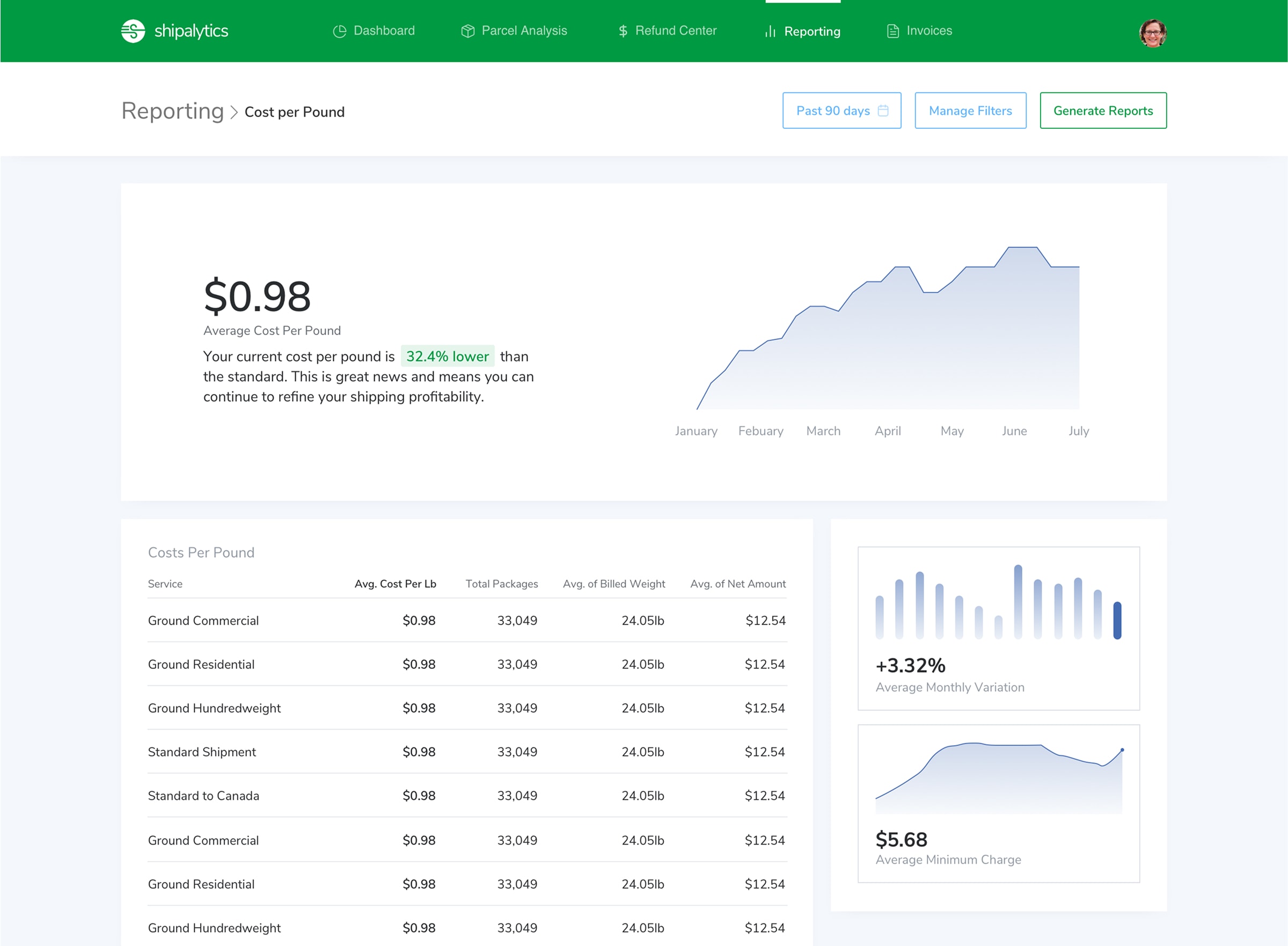Switch to the Invoices tab
The image size is (1288, 946).
tap(928, 31)
